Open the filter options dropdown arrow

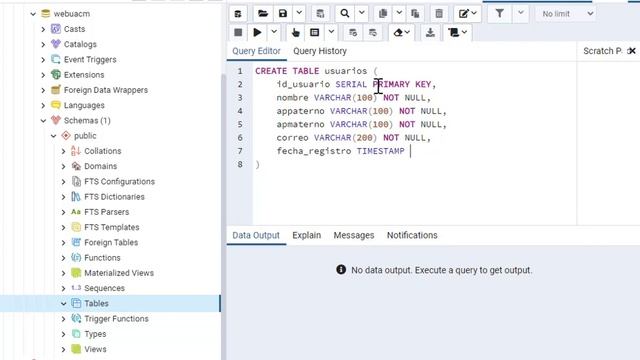tap(521, 13)
